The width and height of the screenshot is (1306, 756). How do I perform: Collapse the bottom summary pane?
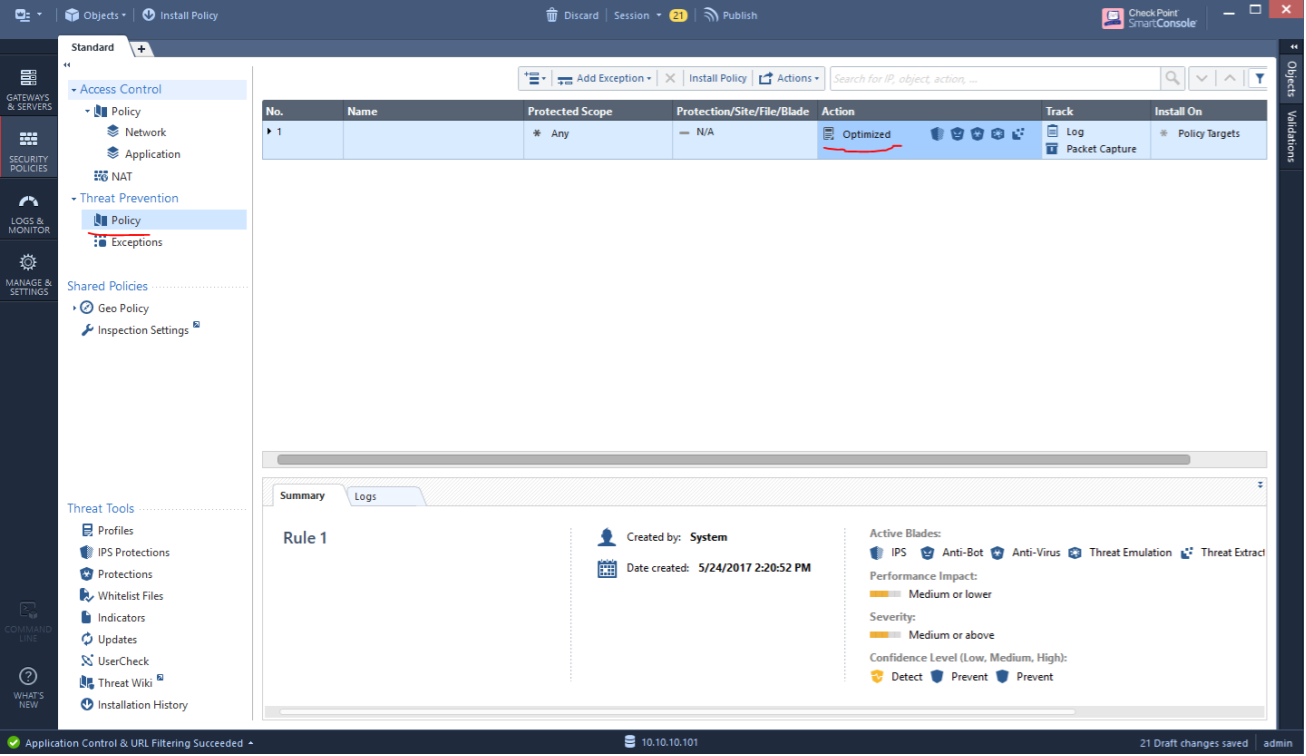pyautogui.click(x=1260, y=484)
